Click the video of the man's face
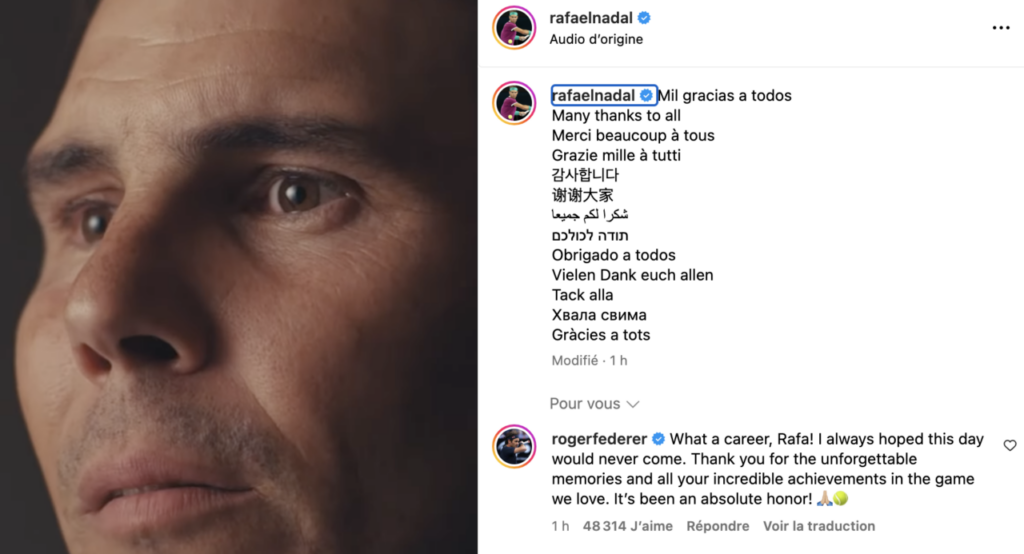The width and height of the screenshot is (1024, 554). 238,277
